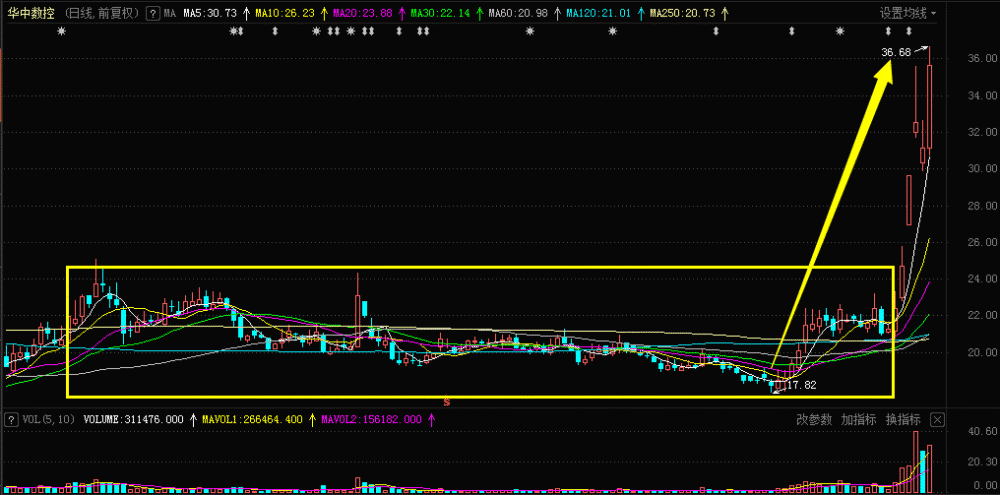The image size is (1000, 495).
Task: Click the 36.00 price axis label
Action: pos(982,58)
